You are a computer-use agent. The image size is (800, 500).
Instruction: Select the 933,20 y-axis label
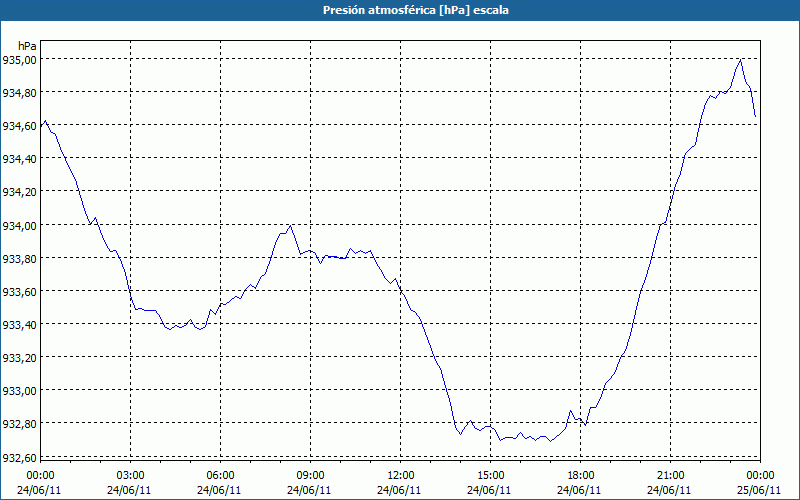click(19, 358)
